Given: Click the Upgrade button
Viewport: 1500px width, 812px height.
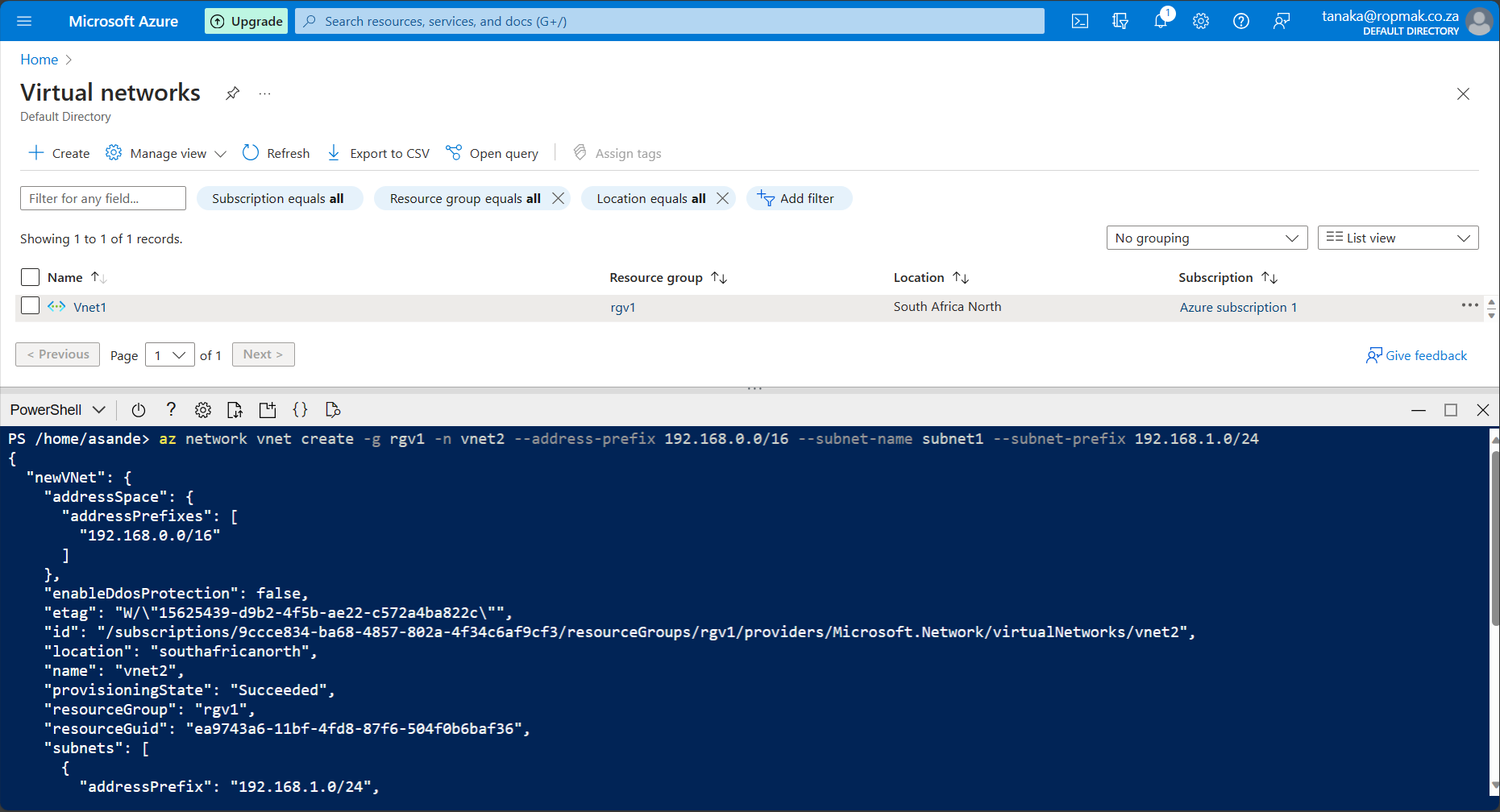Looking at the screenshot, I should [247, 21].
